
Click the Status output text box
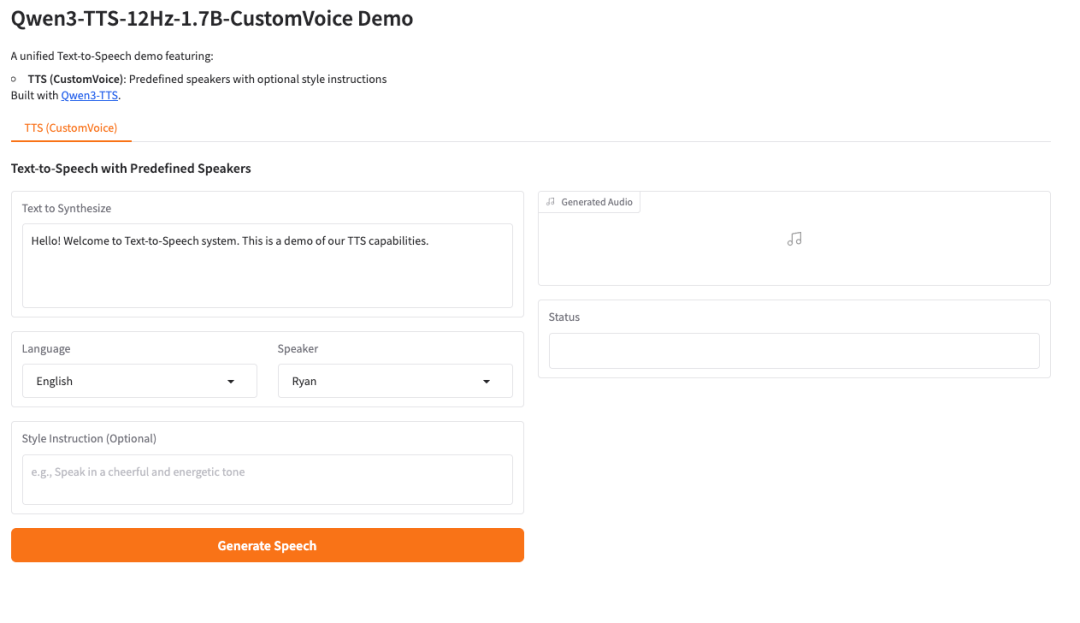[794, 351]
